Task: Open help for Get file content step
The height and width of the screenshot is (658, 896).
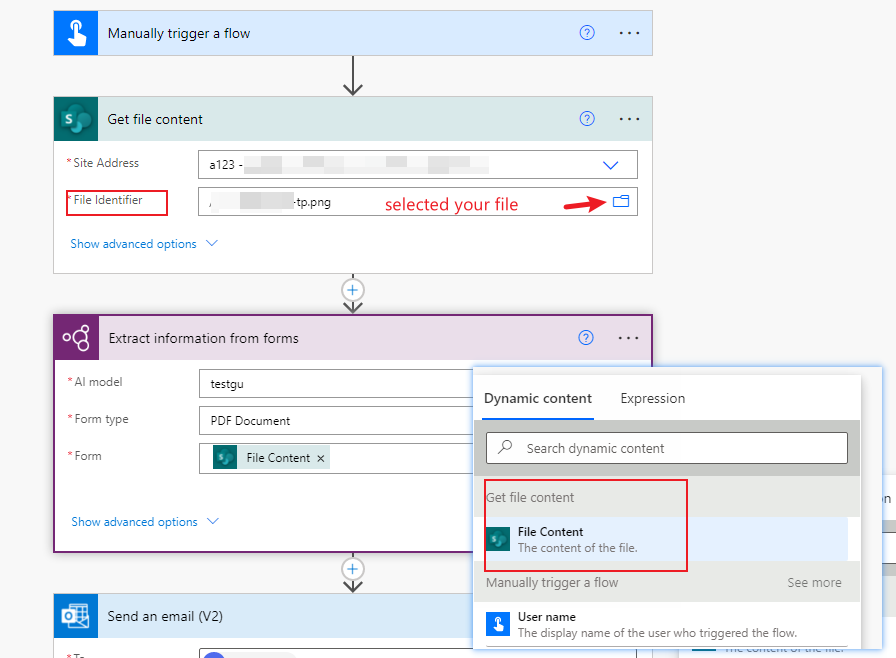Action: [x=587, y=119]
